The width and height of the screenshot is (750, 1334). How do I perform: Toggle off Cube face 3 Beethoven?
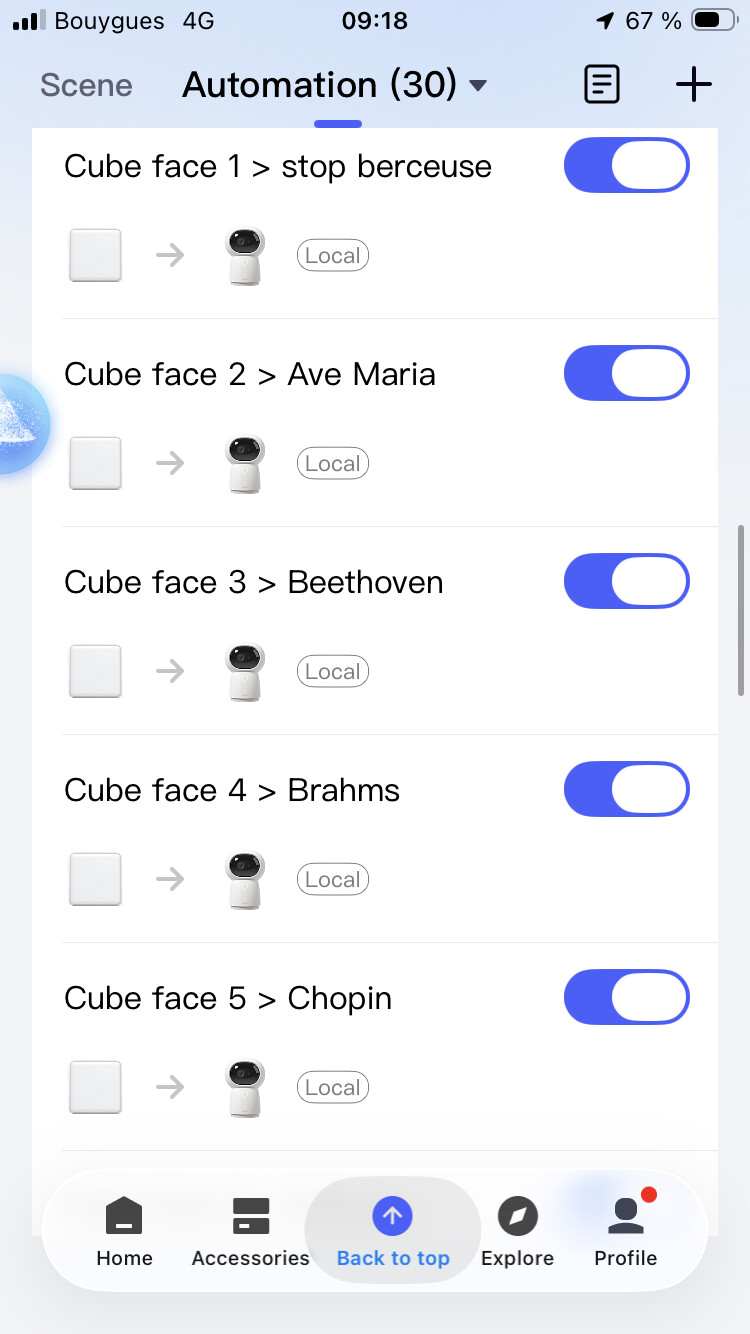(x=626, y=582)
